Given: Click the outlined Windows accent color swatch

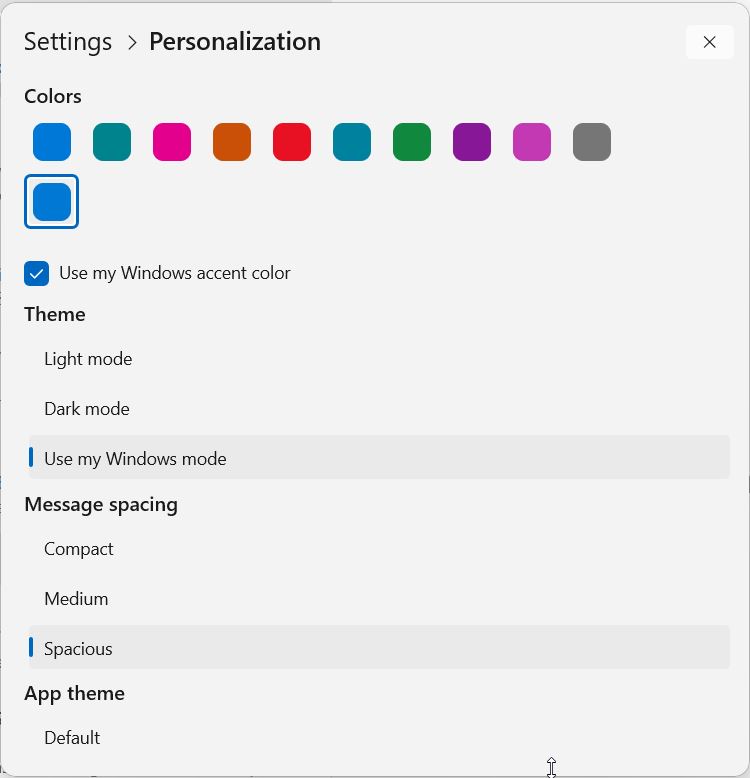Looking at the screenshot, I should click(52, 202).
